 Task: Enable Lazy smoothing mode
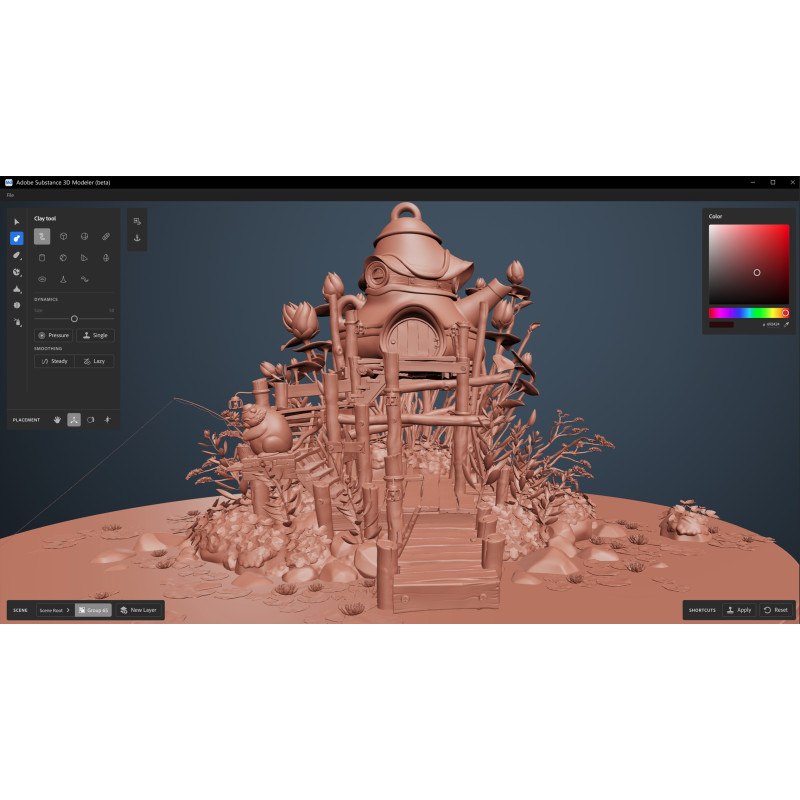coord(95,361)
